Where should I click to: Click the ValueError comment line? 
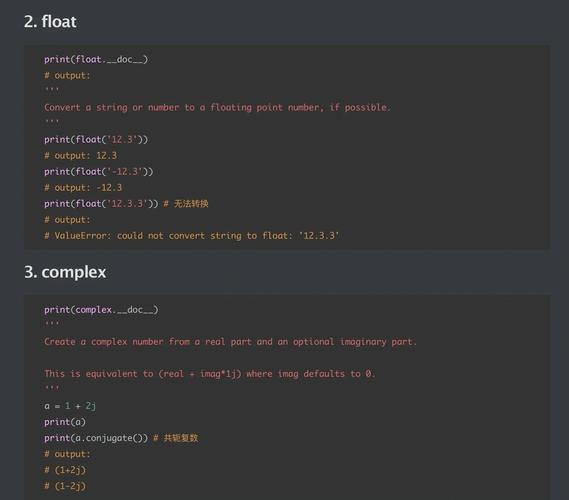(x=192, y=236)
